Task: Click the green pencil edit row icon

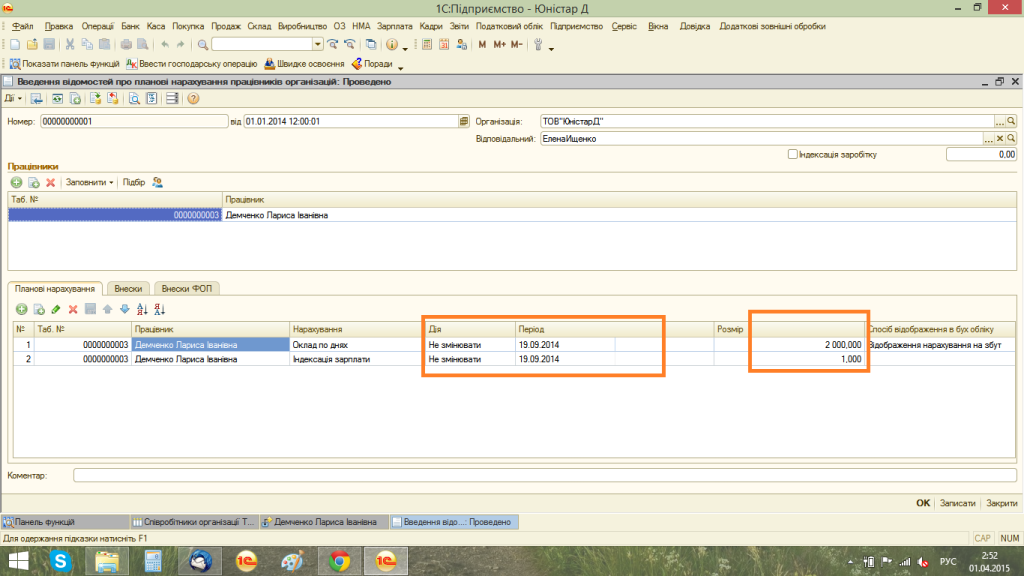Action: (x=56, y=309)
